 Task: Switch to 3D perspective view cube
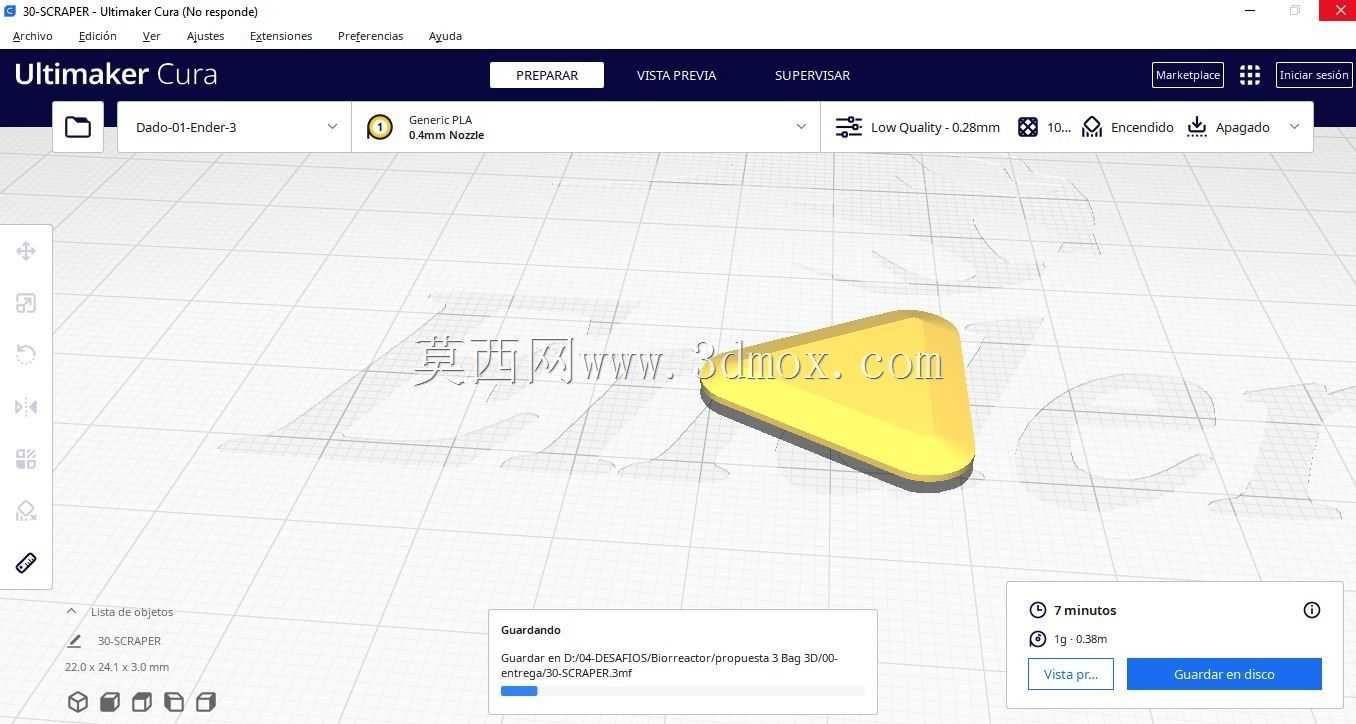click(x=78, y=701)
